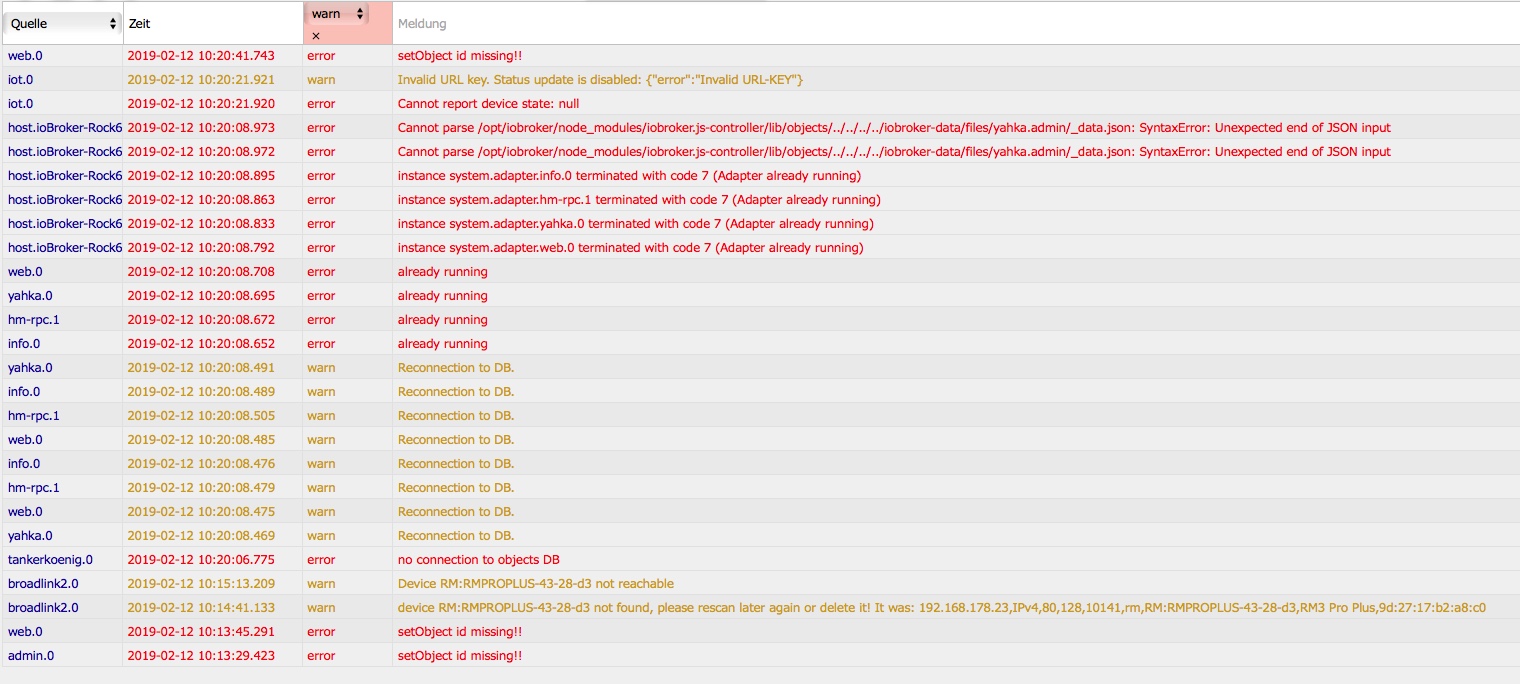The height and width of the screenshot is (684, 1520).
Task: Select the 'Invalid URL key' warning message
Action: pos(600,80)
